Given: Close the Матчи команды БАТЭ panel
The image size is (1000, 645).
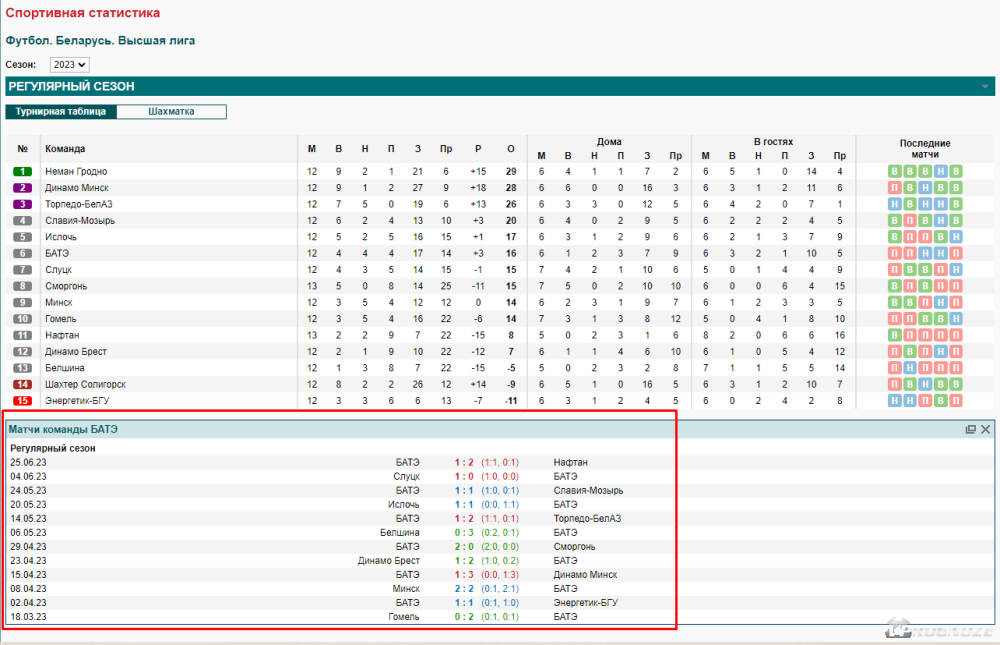Looking at the screenshot, I should [985, 429].
